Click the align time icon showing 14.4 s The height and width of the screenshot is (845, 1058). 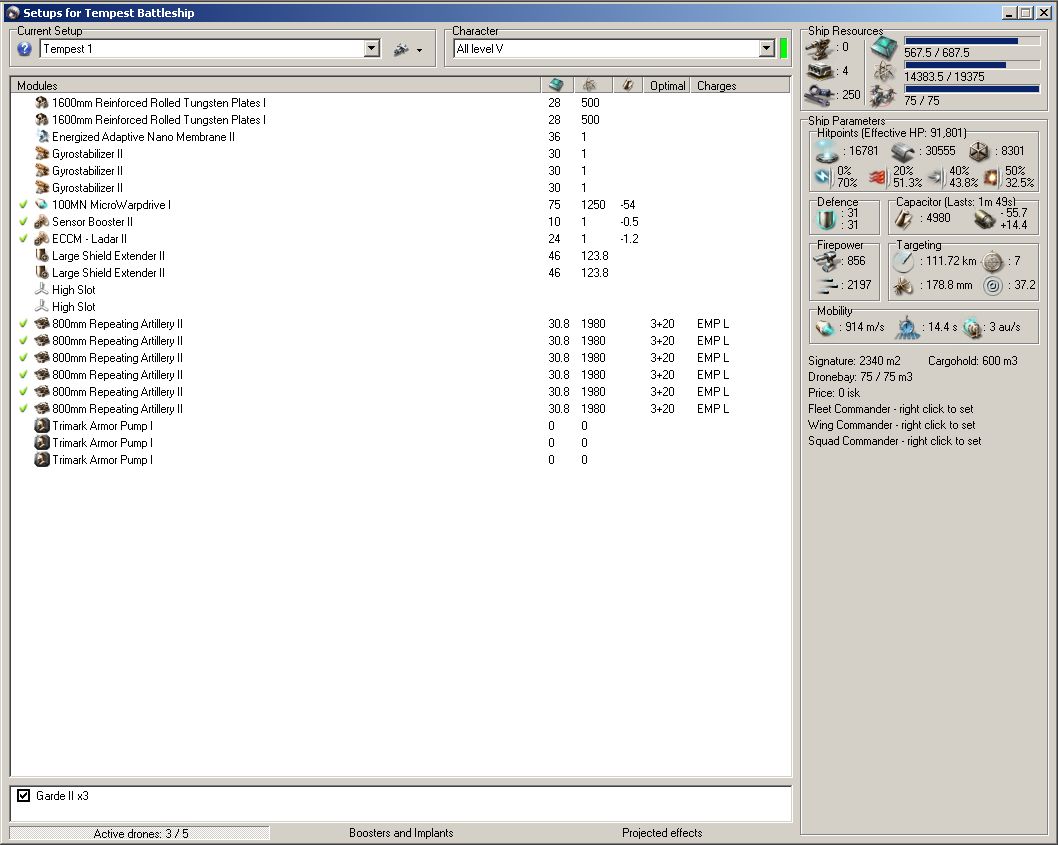[x=908, y=327]
